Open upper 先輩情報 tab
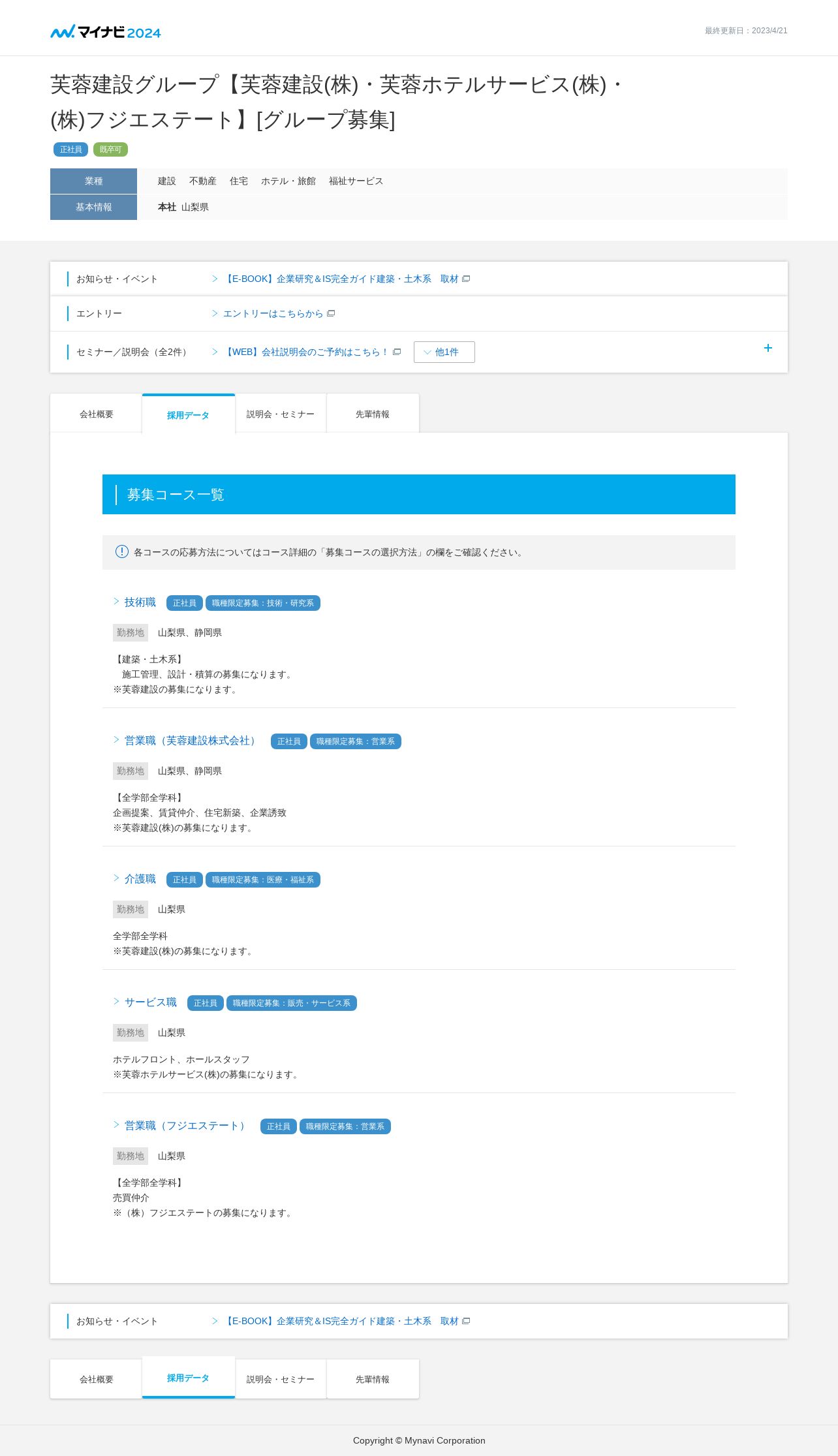This screenshot has width=838, height=1456. [373, 414]
